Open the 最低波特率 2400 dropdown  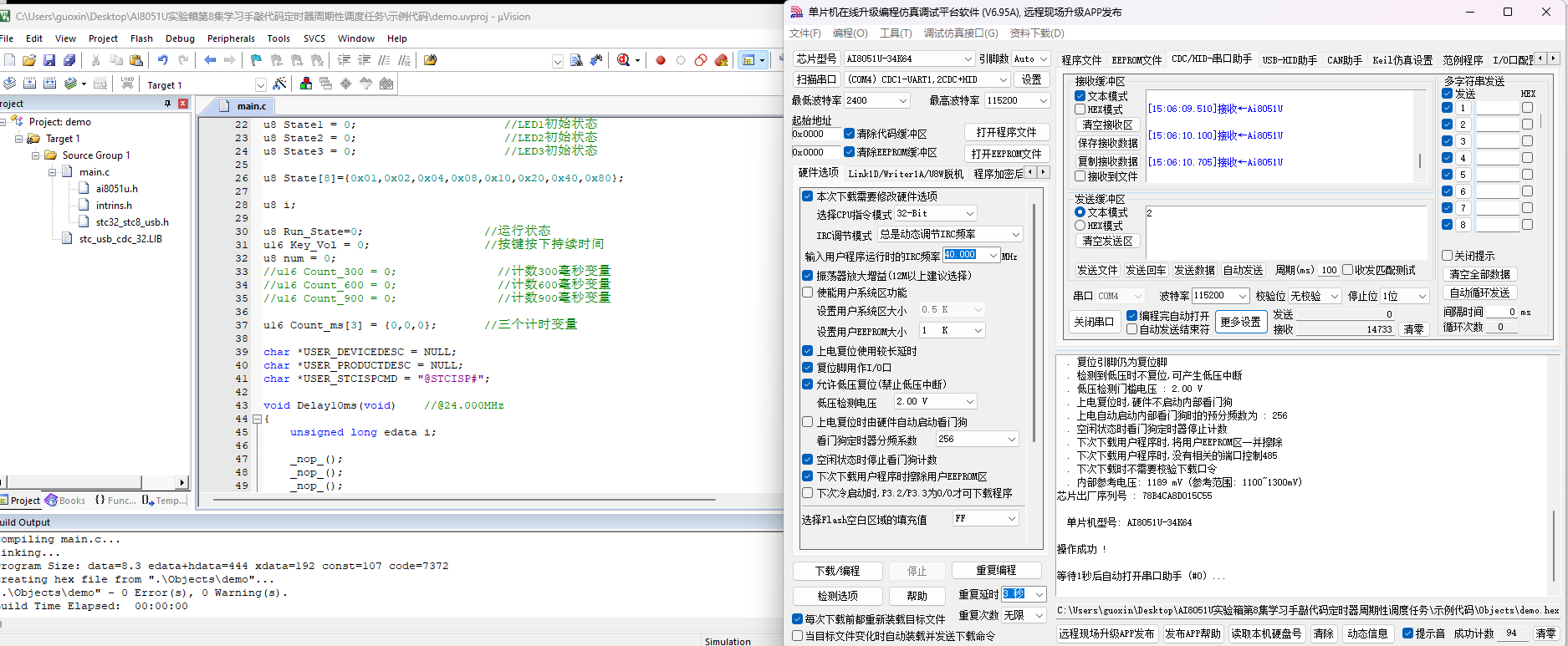[876, 100]
